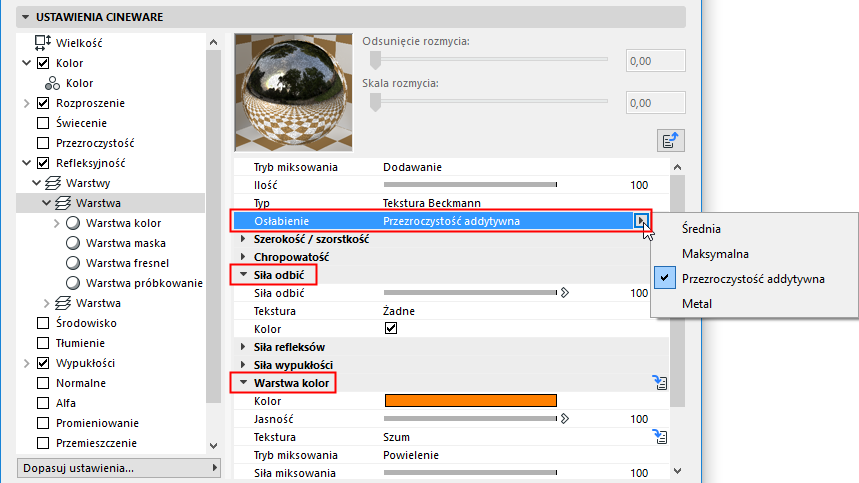The image size is (859, 483).
Task: Click the Warstwy layers stack icon
Action: click(x=53, y=183)
